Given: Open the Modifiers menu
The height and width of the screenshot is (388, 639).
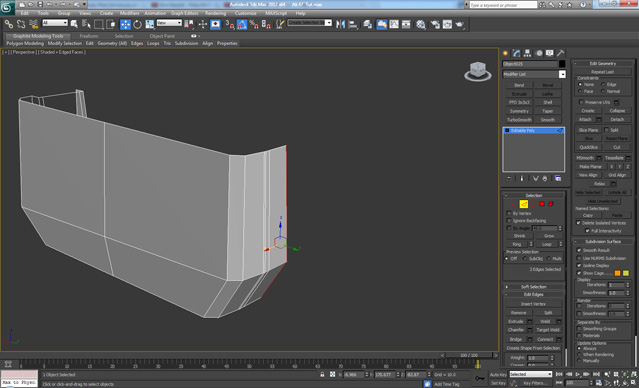Looking at the screenshot, I should click(130, 13).
